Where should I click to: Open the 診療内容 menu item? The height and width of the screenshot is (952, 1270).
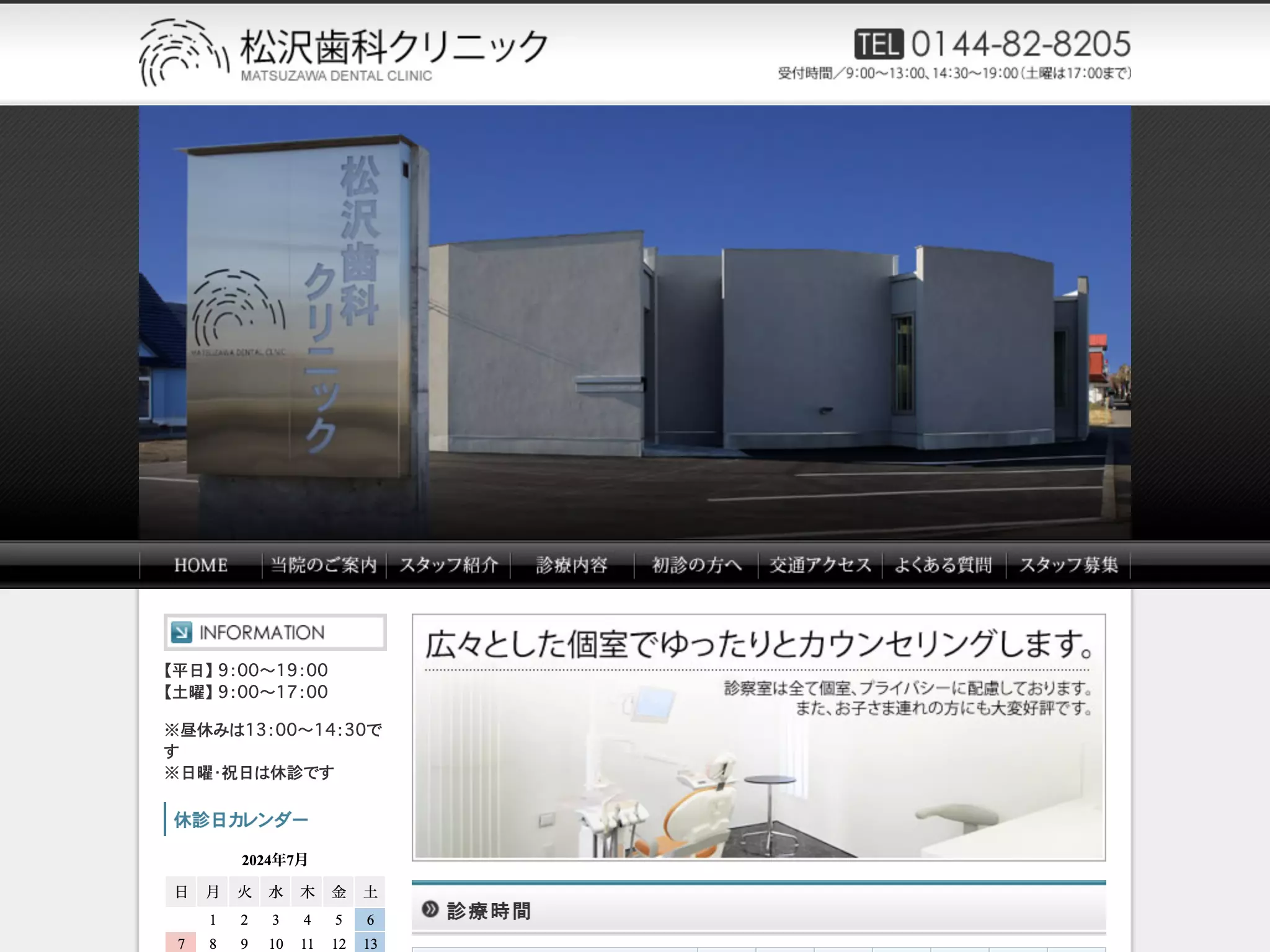tap(572, 565)
